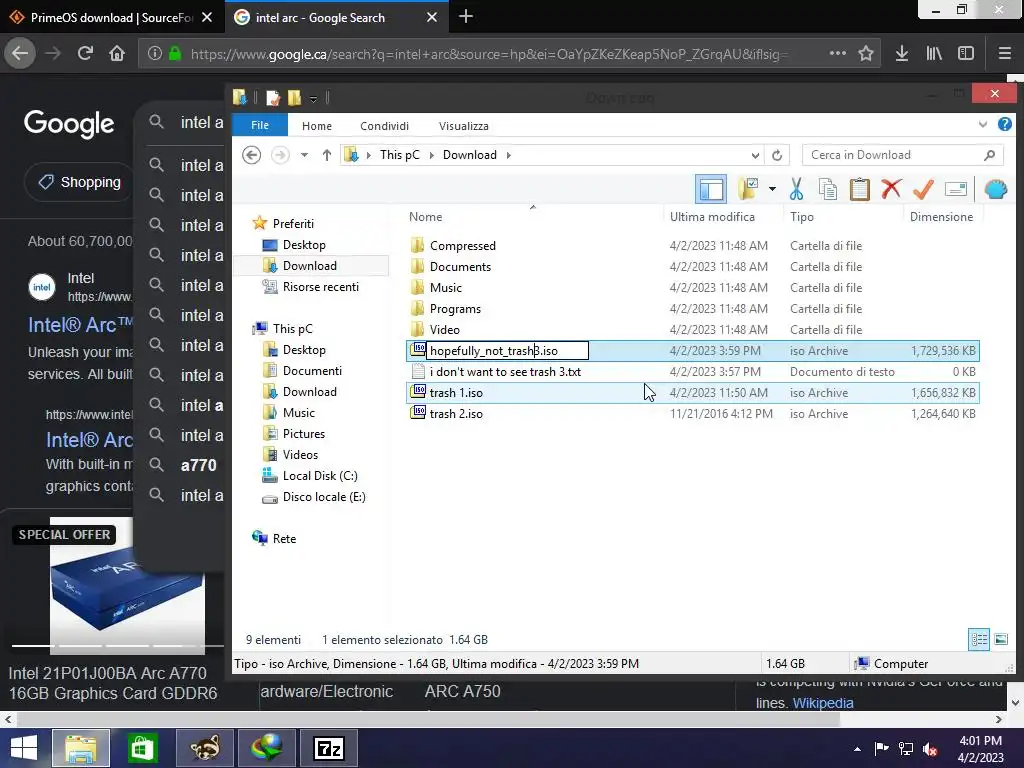
Task: Sort by Nome column header
Action: coord(425,217)
